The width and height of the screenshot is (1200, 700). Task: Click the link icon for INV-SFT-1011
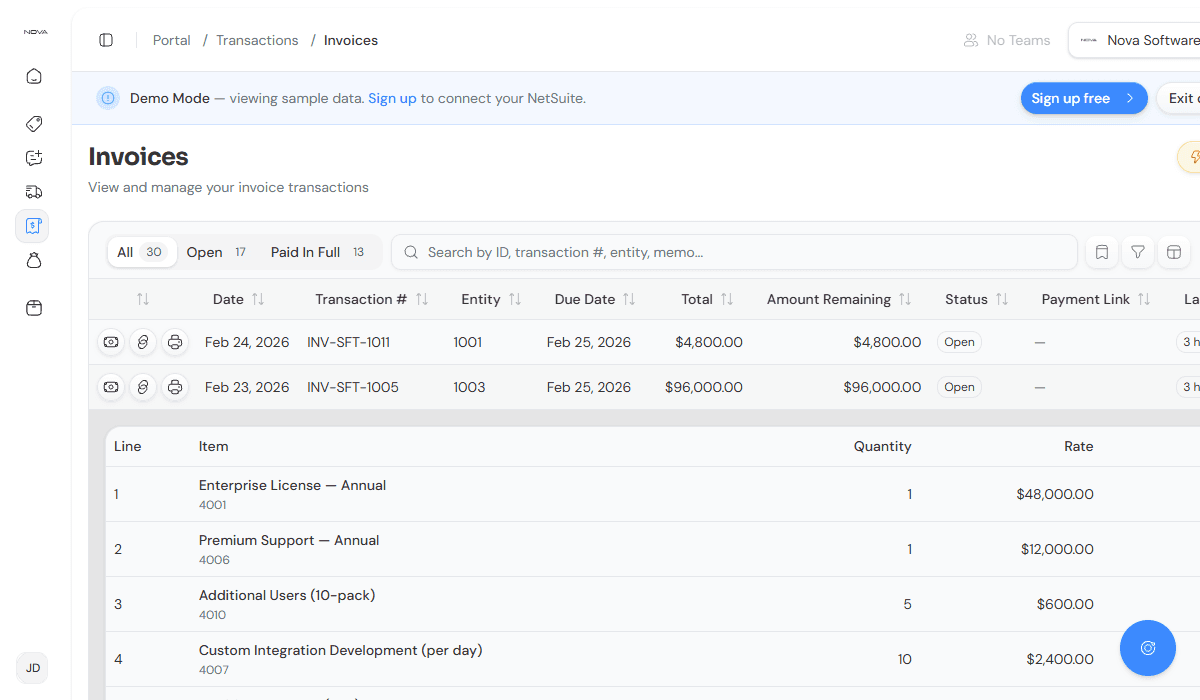(x=143, y=342)
